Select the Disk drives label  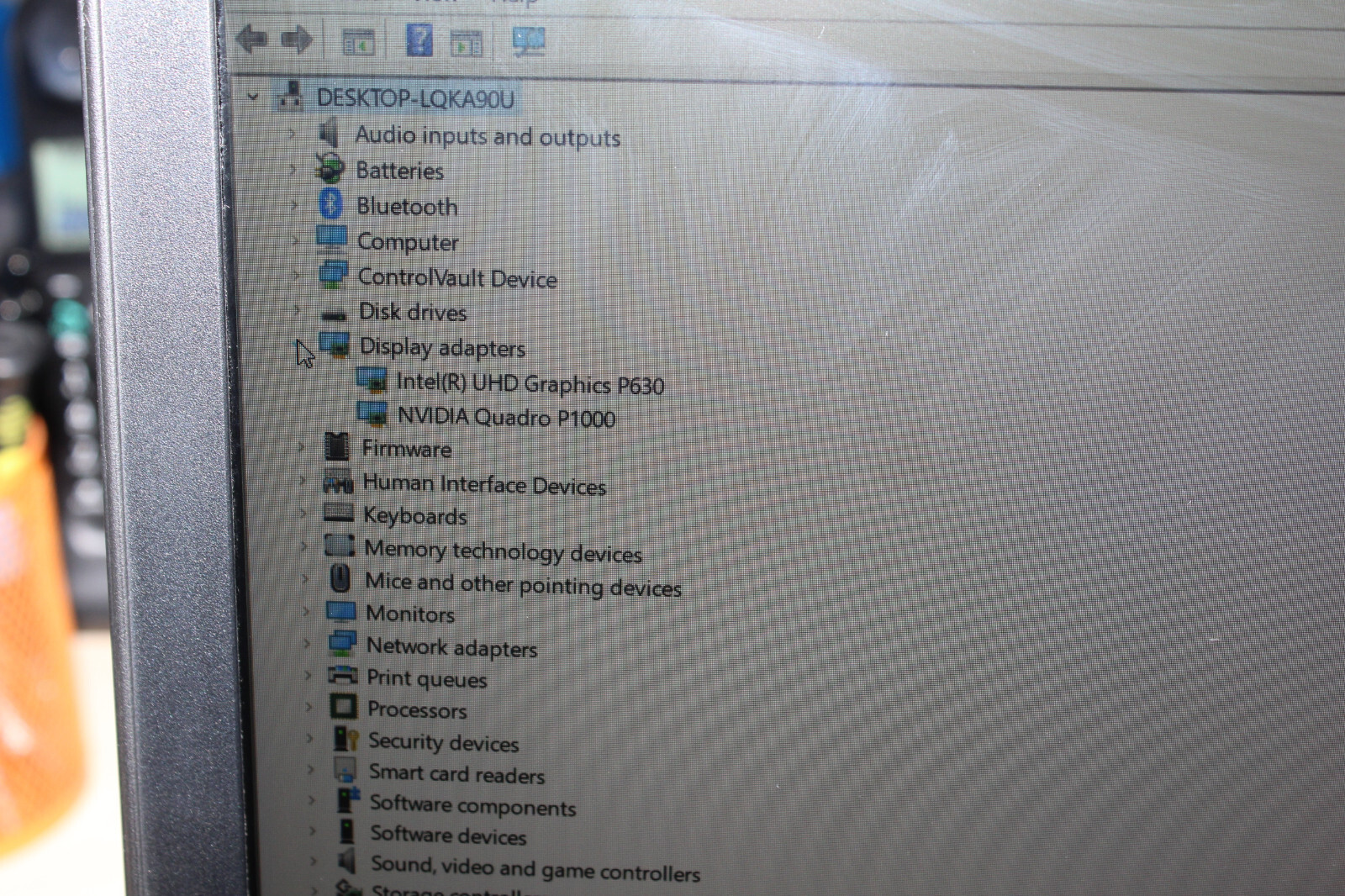click(x=413, y=312)
